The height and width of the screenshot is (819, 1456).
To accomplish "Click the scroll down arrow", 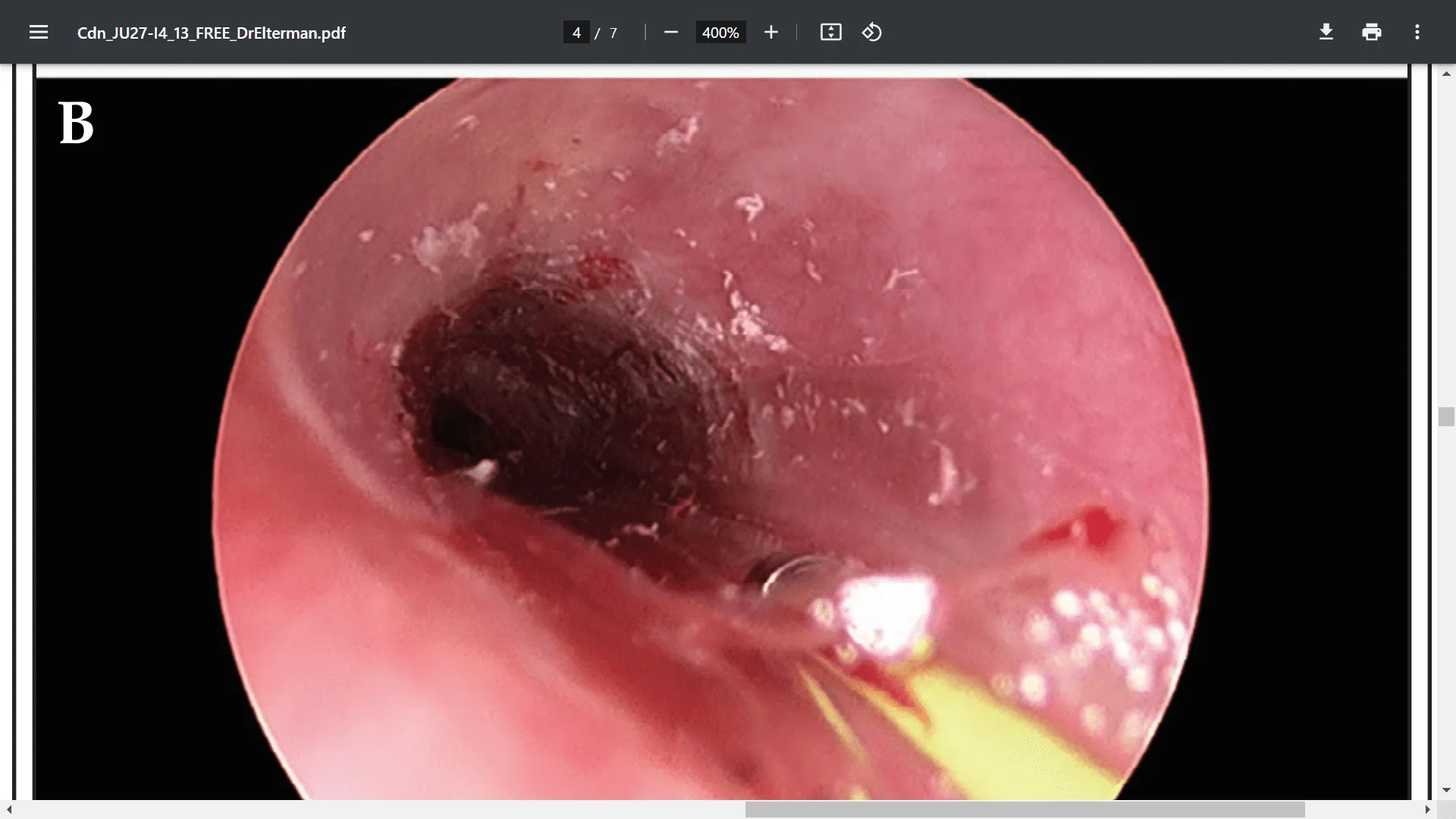I will (x=1446, y=790).
